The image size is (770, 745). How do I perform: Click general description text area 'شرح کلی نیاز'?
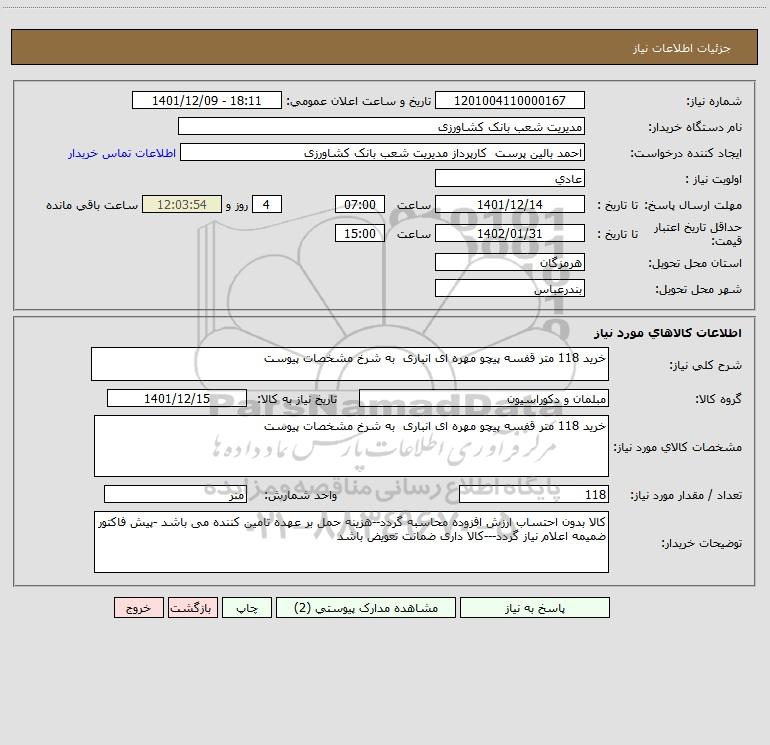pyautogui.click(x=350, y=364)
